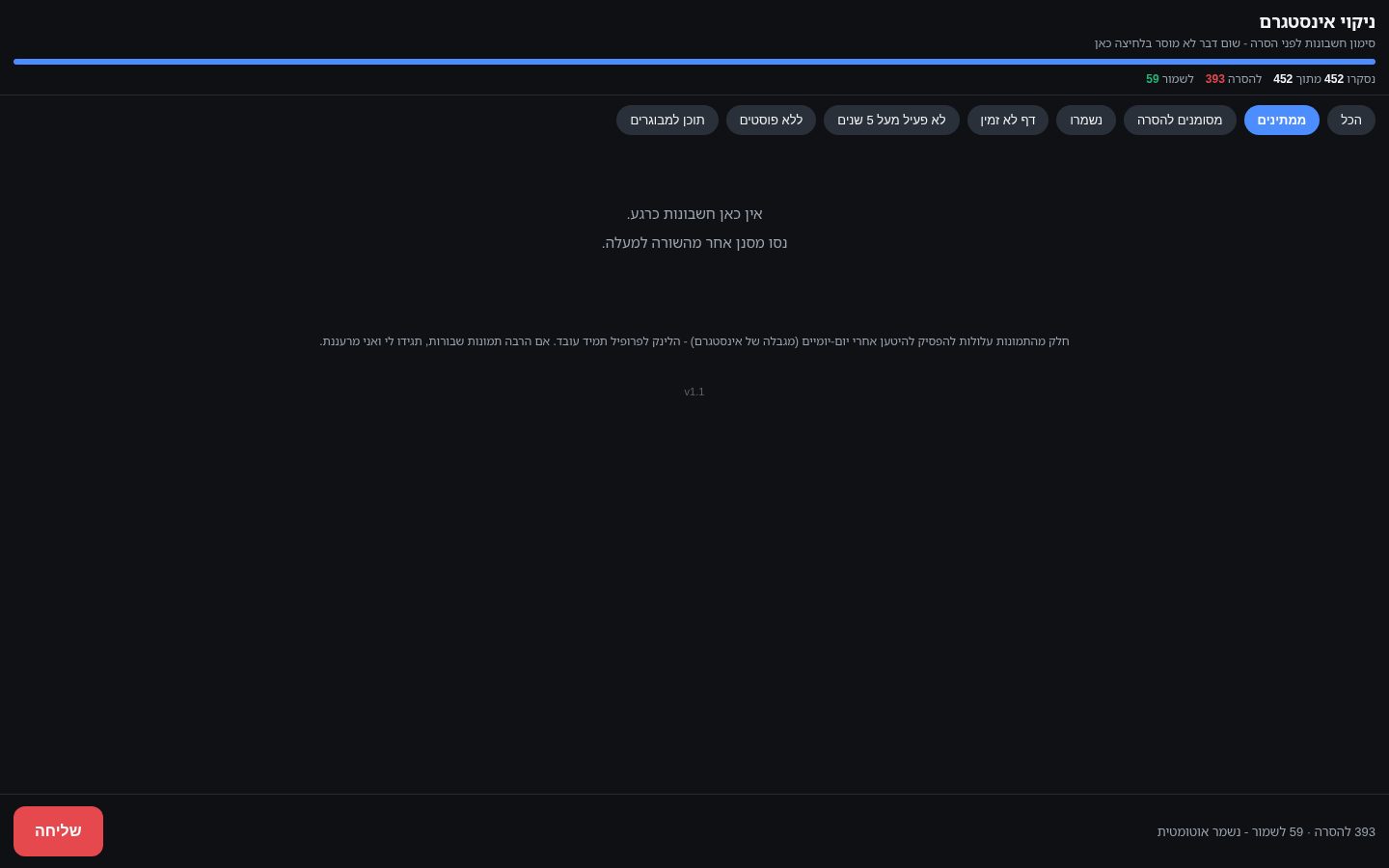Click the נסו מסנן אחר hint text

click(694, 243)
